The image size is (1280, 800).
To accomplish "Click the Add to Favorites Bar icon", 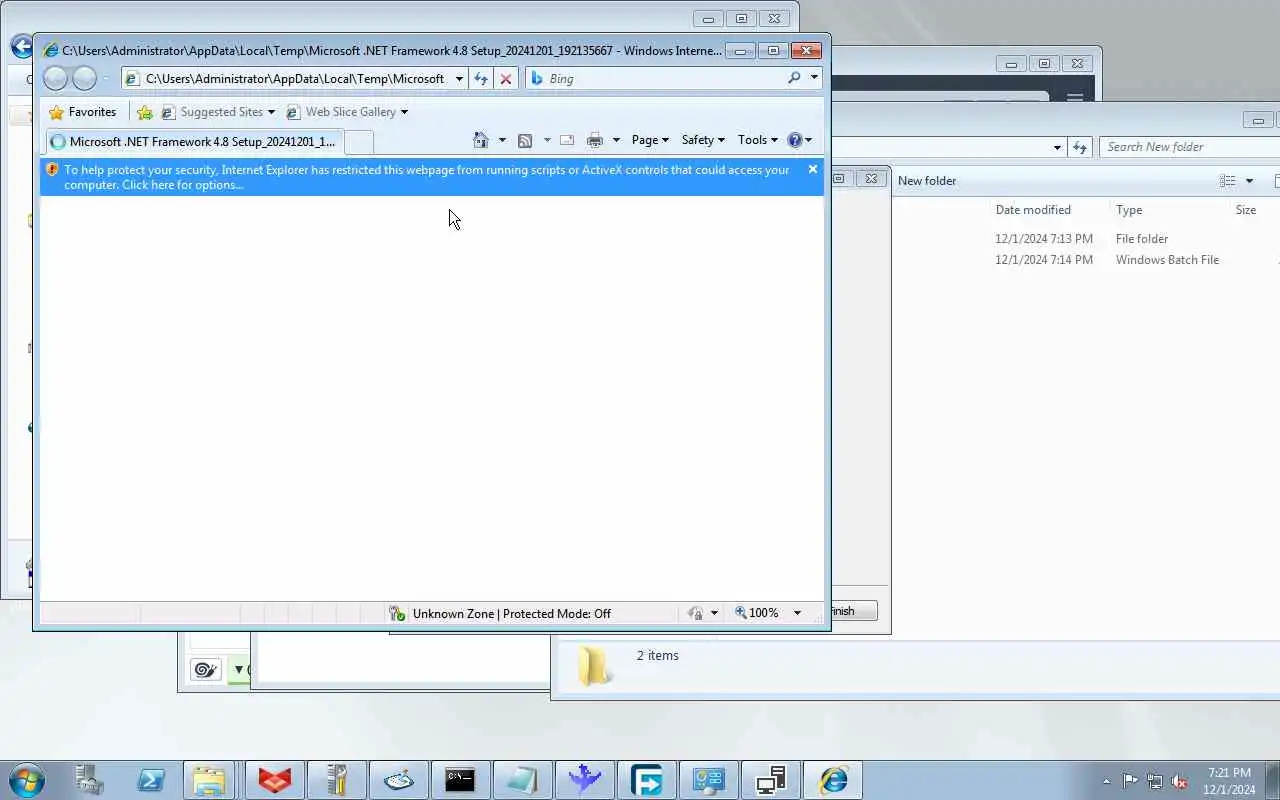I will pos(145,112).
